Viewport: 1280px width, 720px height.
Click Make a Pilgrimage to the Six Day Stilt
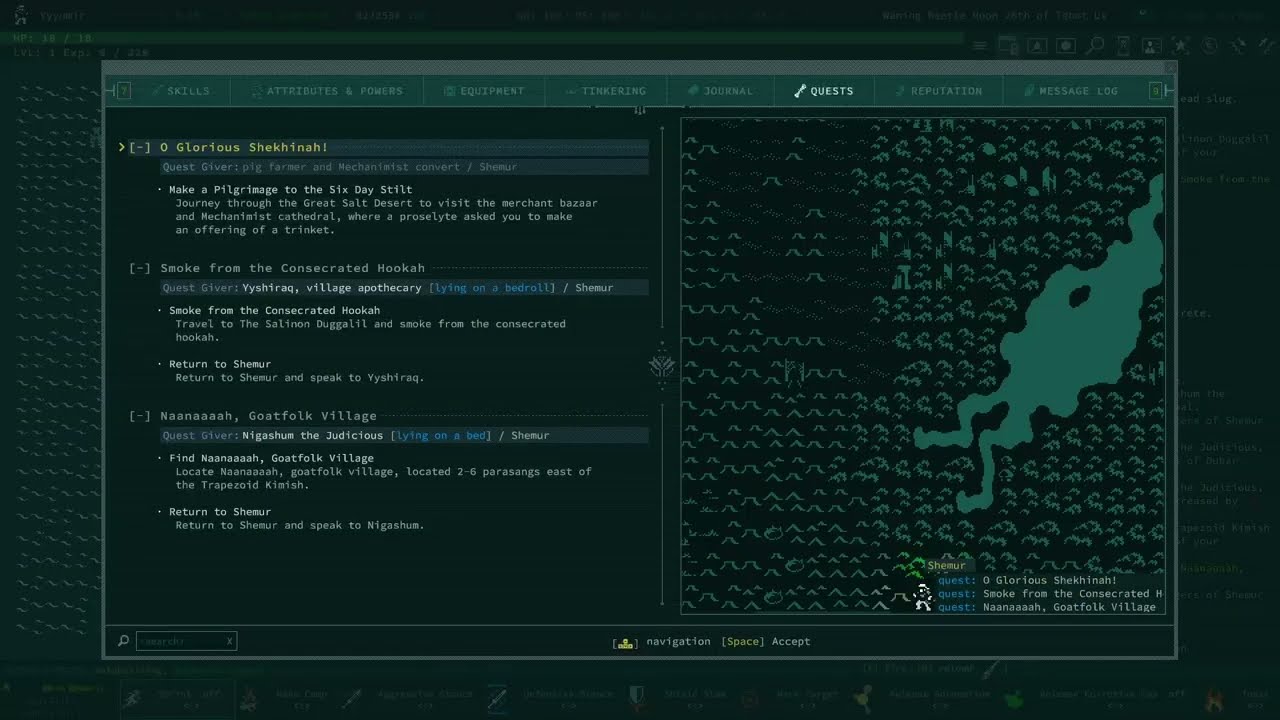pyautogui.click(x=290, y=189)
